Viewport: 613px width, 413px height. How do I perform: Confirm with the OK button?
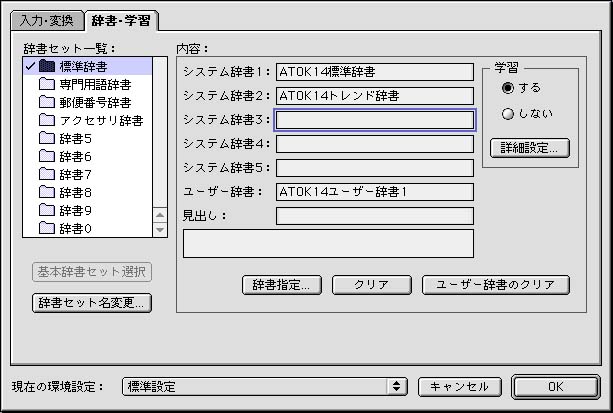(556, 387)
